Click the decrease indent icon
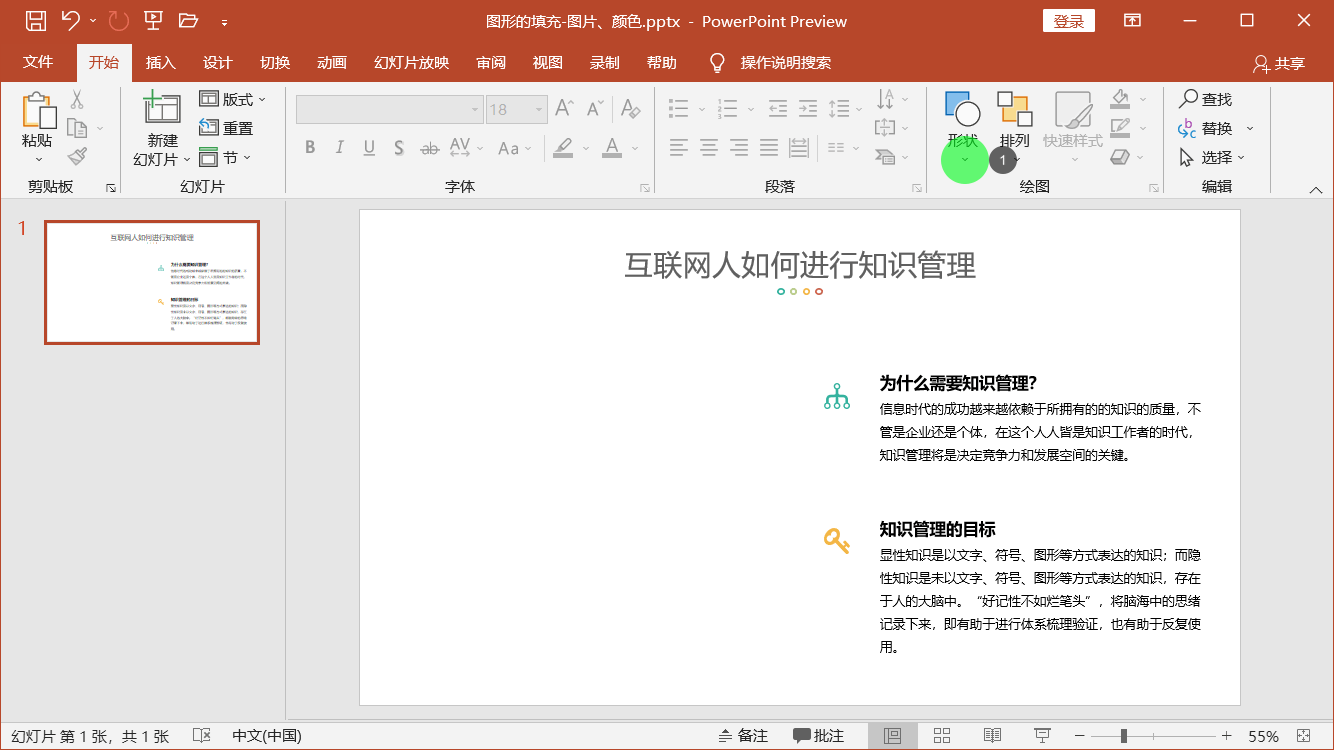1334x750 pixels. tap(778, 108)
